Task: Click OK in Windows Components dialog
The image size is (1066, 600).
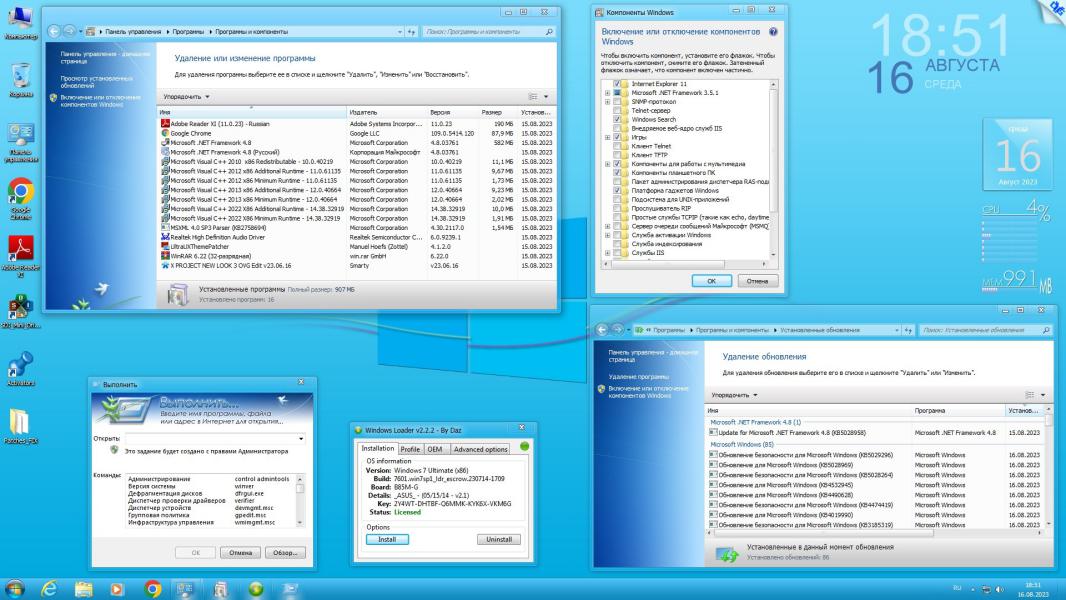Action: (x=711, y=281)
